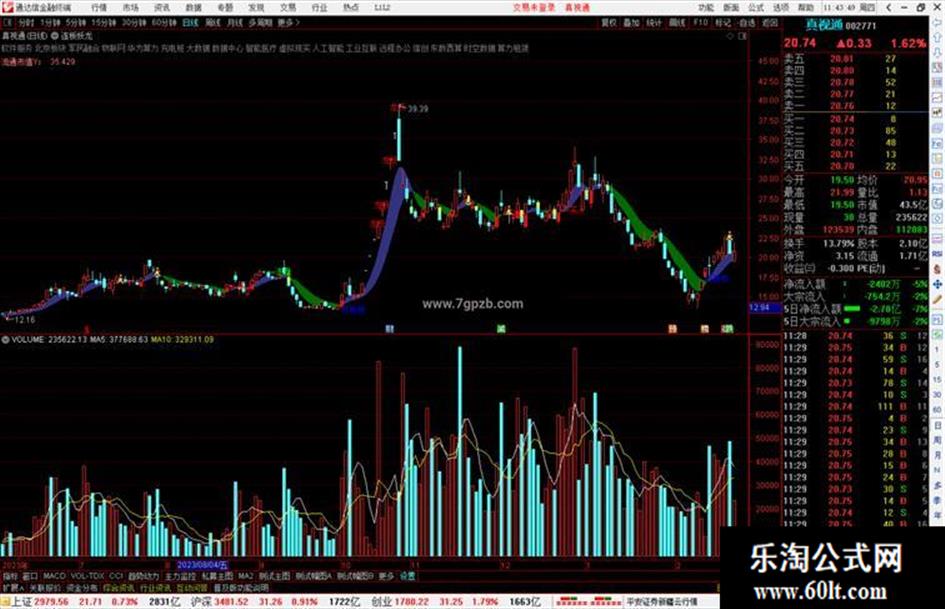Switch chart to 1分钟 period
Image resolution: width=945 pixels, height=609 pixels.
[x=49, y=22]
